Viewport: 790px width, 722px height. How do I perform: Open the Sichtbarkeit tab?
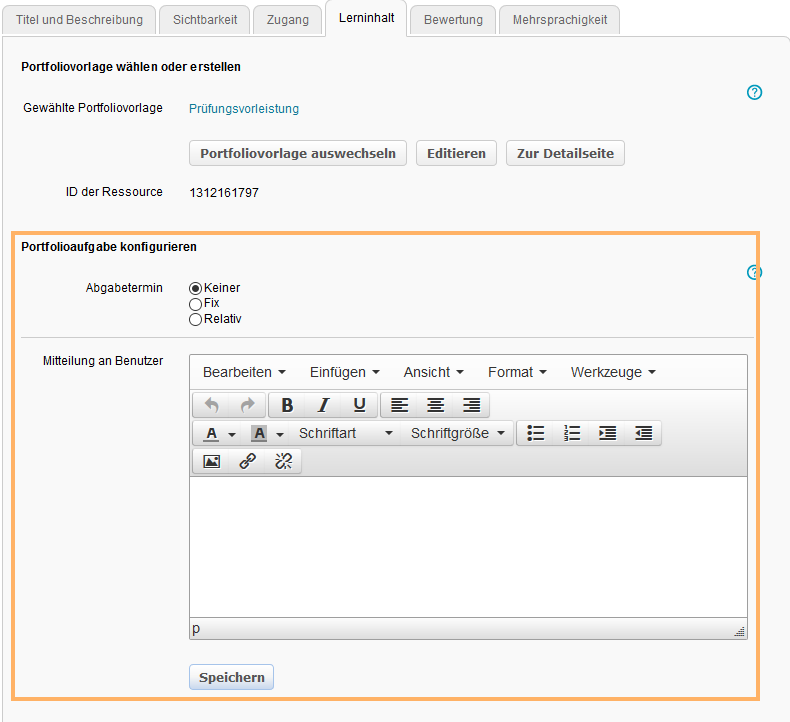[204, 20]
